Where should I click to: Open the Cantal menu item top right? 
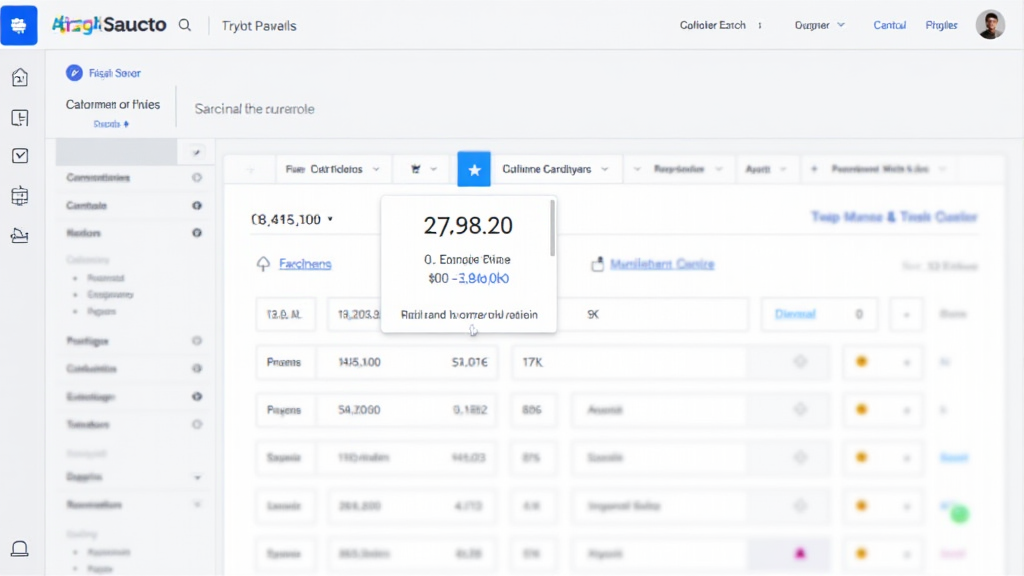coord(889,24)
